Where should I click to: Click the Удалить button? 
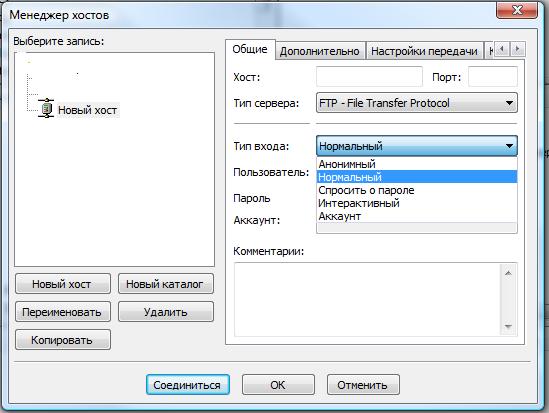165,312
